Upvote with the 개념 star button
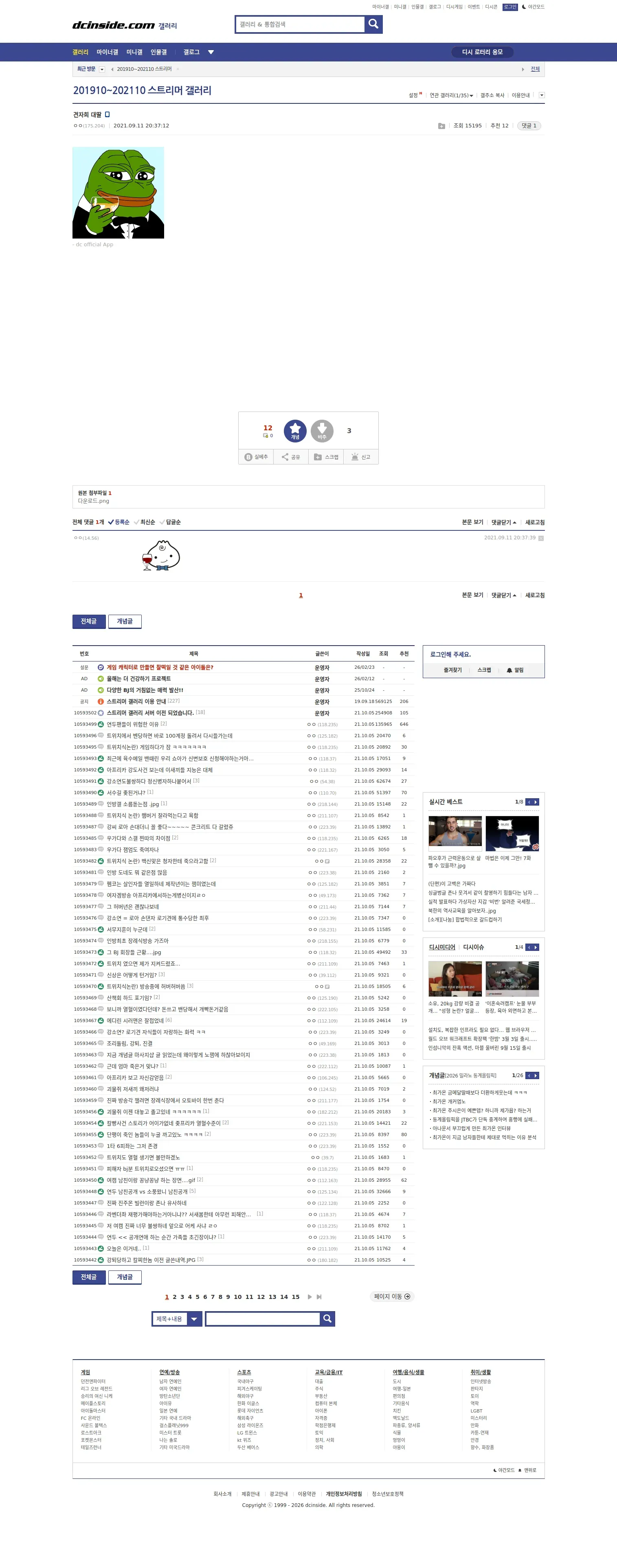This screenshot has width=617, height=1568. click(x=295, y=430)
